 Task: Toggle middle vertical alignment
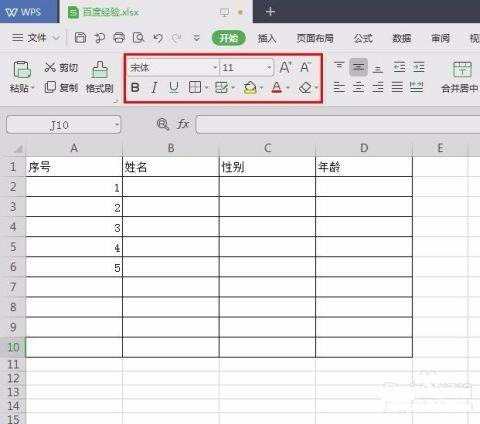[x=358, y=67]
